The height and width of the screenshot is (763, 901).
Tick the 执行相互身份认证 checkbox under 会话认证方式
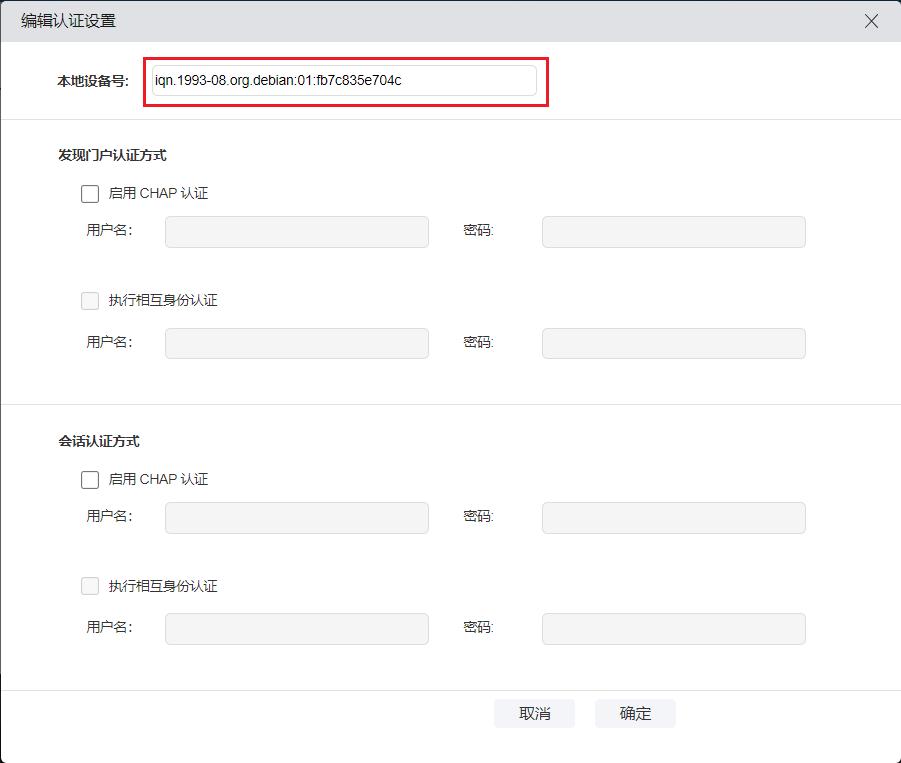(x=90, y=587)
